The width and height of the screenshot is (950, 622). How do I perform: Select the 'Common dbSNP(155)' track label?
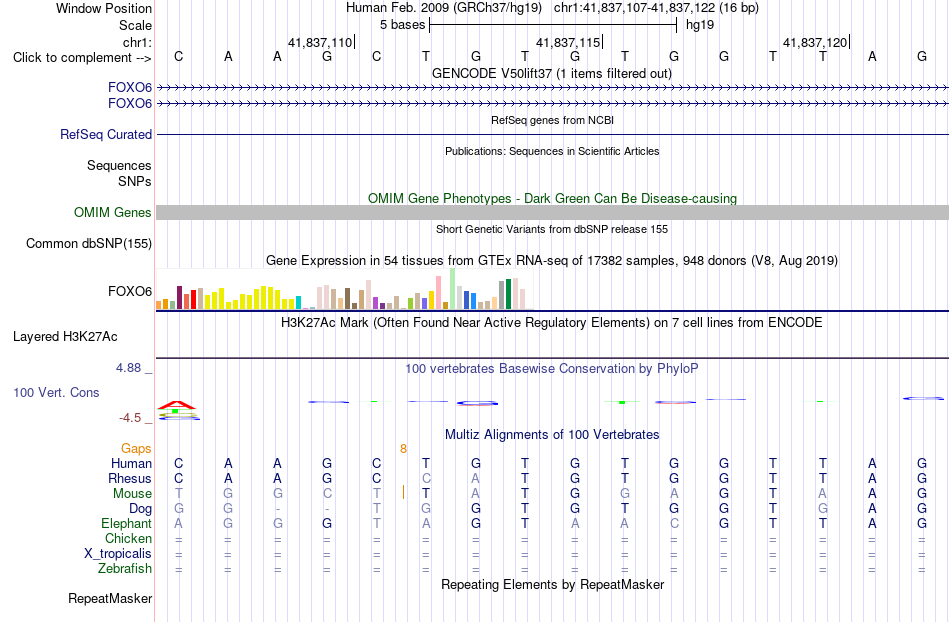pyautogui.click(x=88, y=243)
